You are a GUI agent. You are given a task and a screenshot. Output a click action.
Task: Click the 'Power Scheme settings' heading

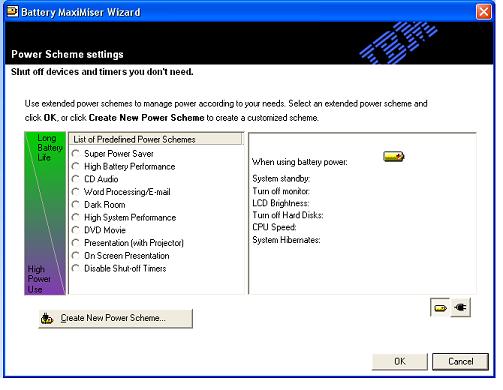pos(67,54)
